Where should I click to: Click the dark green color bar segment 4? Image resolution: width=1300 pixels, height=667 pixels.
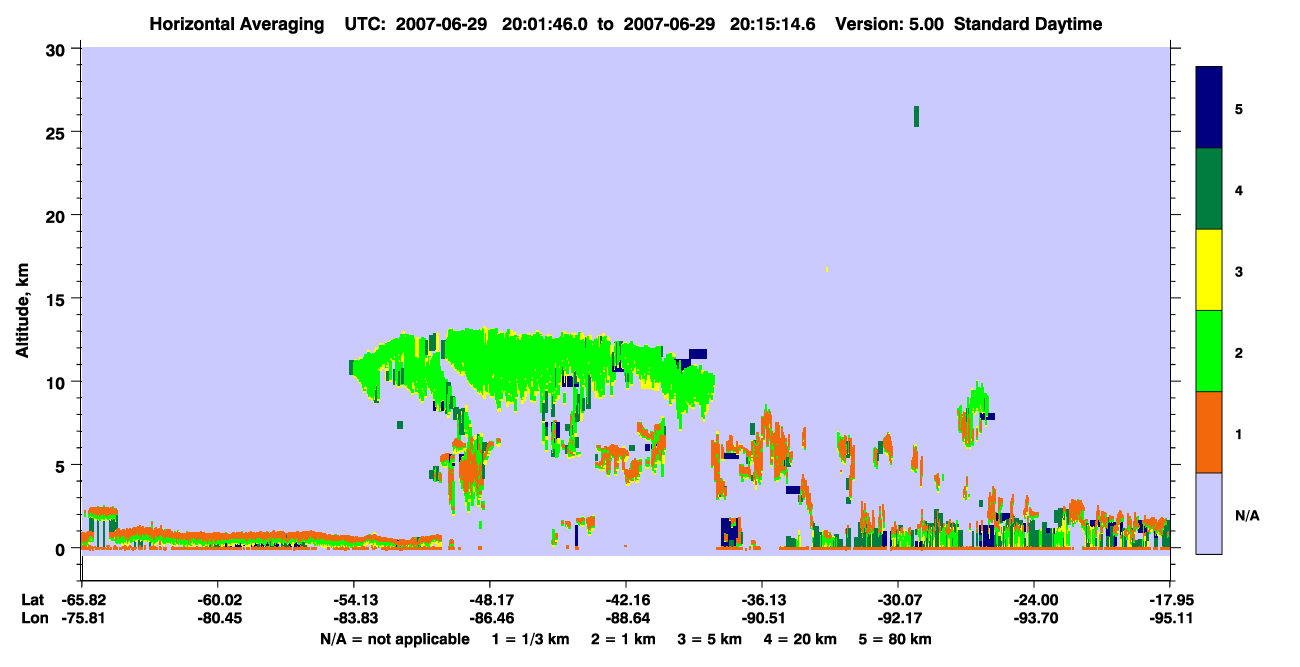pos(1209,189)
